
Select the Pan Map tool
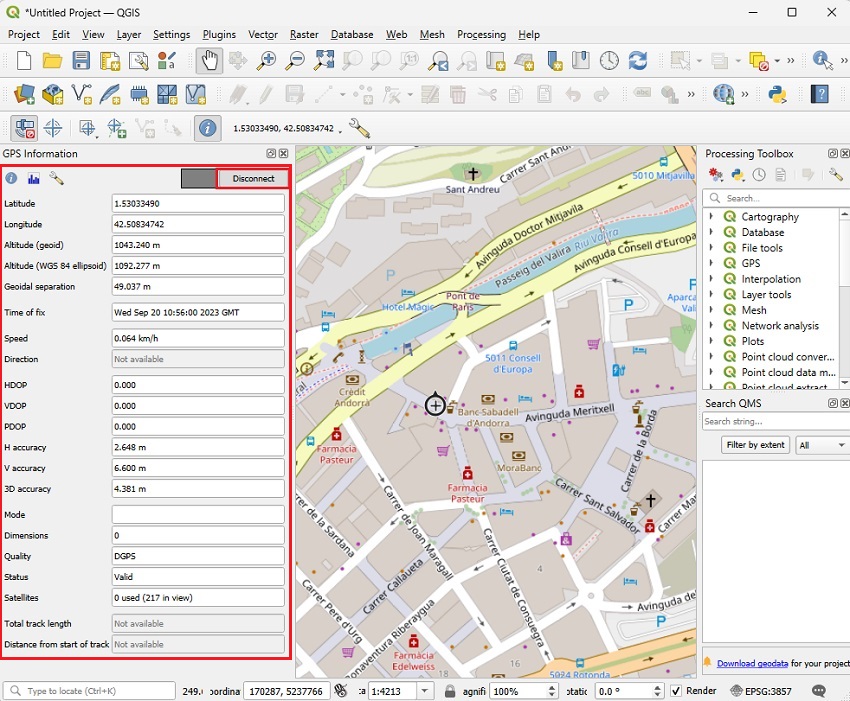point(209,61)
